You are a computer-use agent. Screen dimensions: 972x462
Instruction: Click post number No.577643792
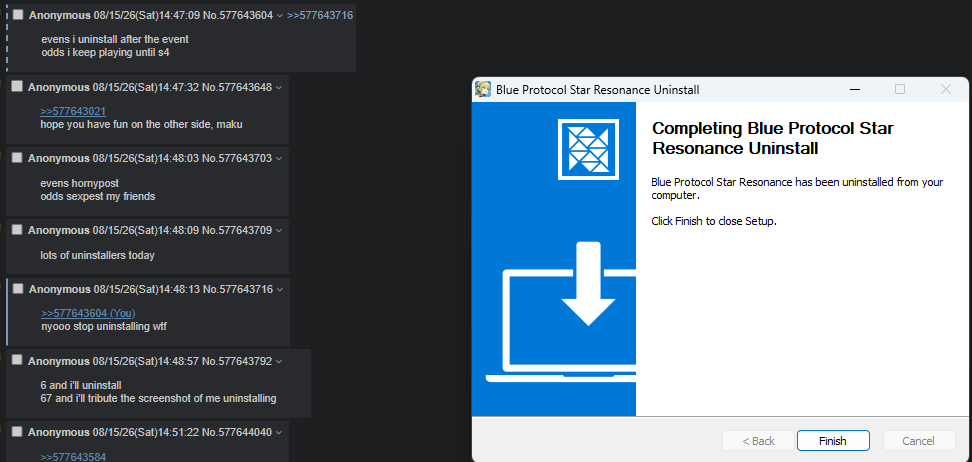pyautogui.click(x=237, y=361)
